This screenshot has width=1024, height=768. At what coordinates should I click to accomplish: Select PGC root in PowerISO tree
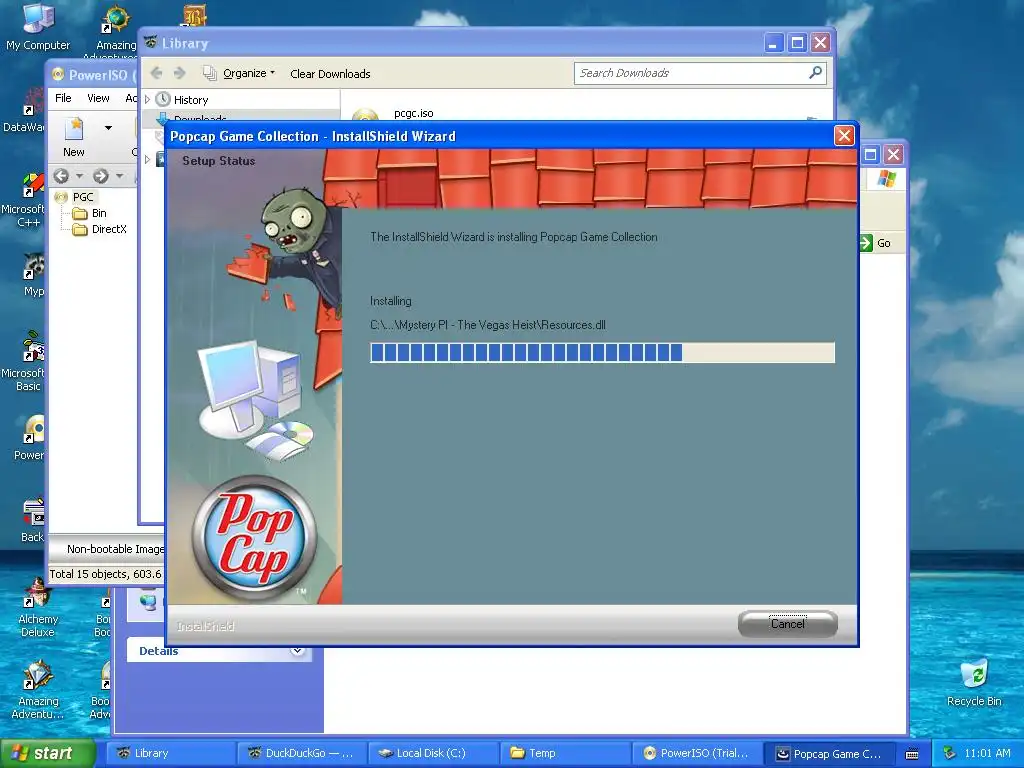tap(82, 197)
